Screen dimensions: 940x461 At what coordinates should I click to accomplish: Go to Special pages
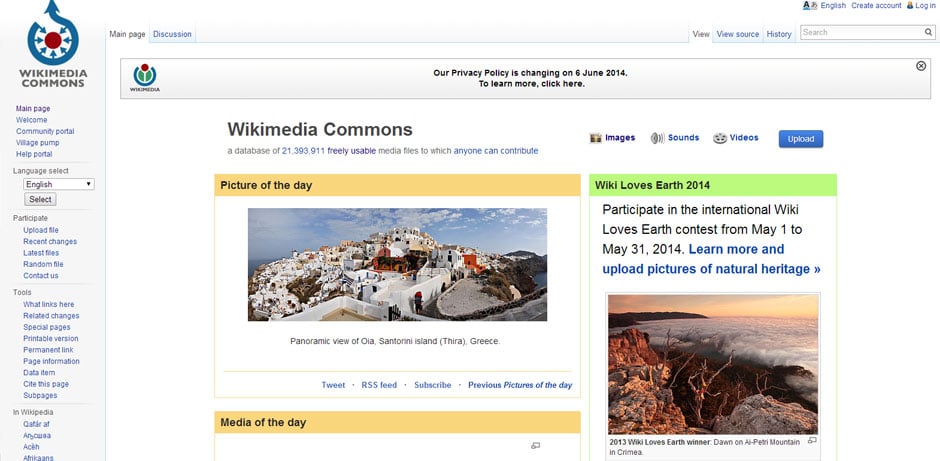(47, 327)
